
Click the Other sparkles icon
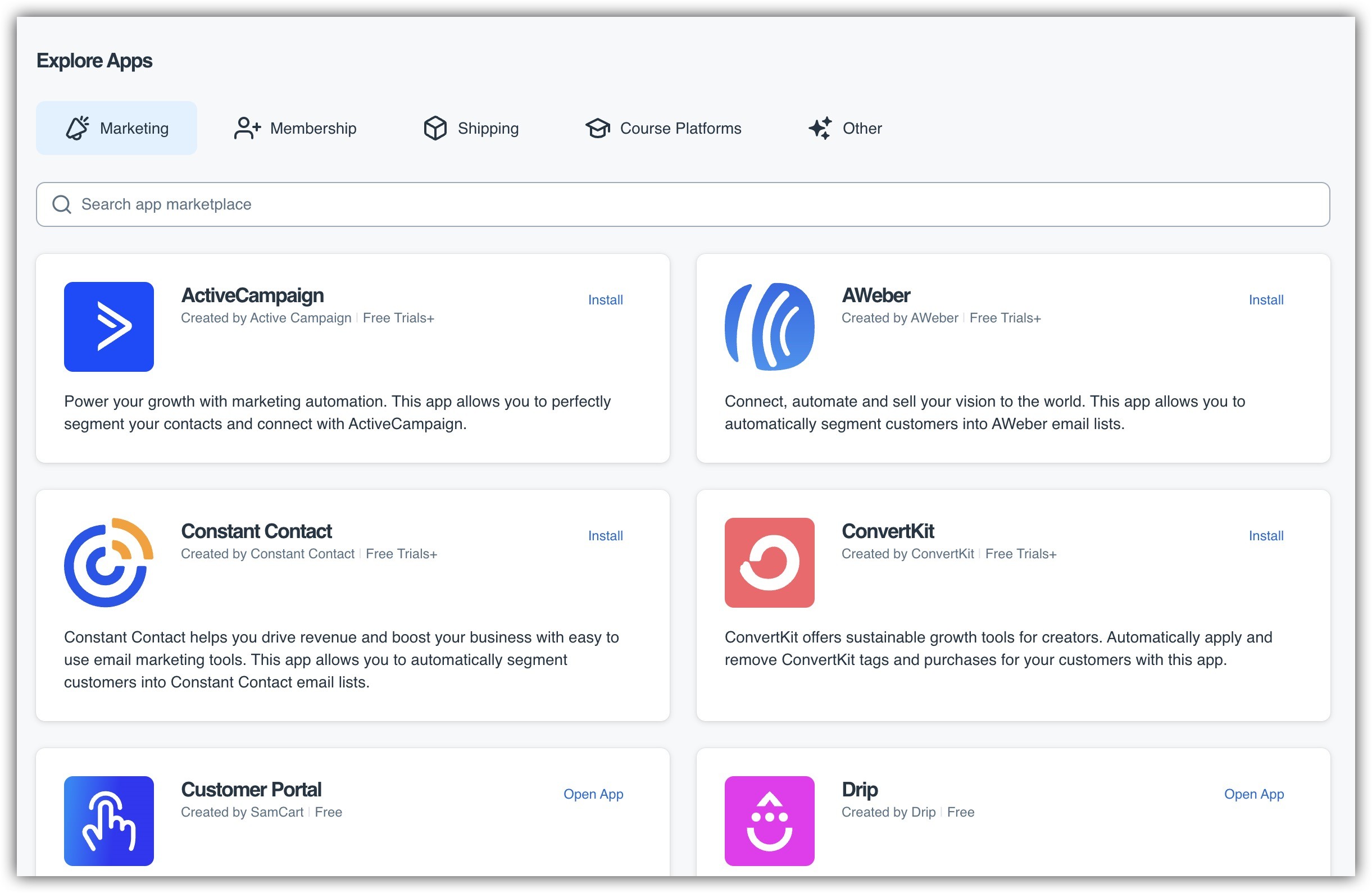click(x=820, y=128)
